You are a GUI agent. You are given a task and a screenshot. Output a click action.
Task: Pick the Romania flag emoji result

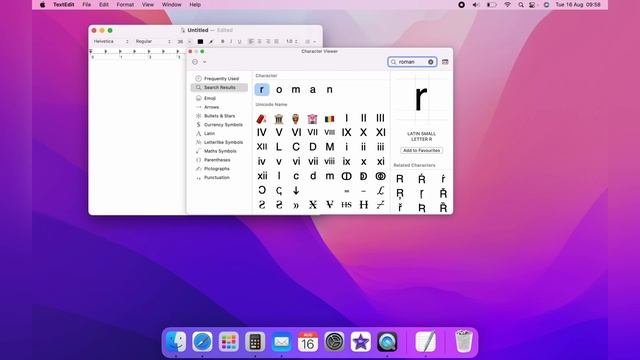tap(329, 119)
